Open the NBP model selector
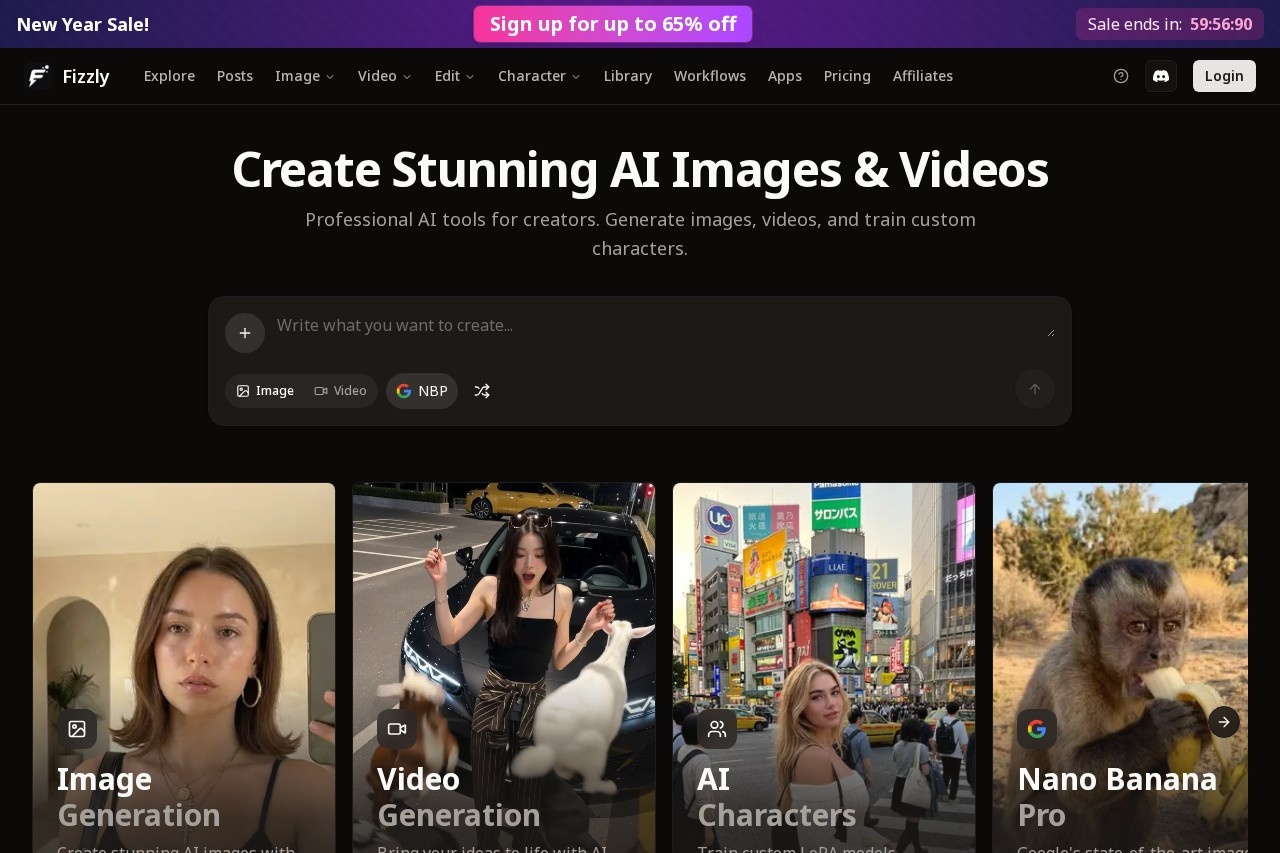 [422, 391]
